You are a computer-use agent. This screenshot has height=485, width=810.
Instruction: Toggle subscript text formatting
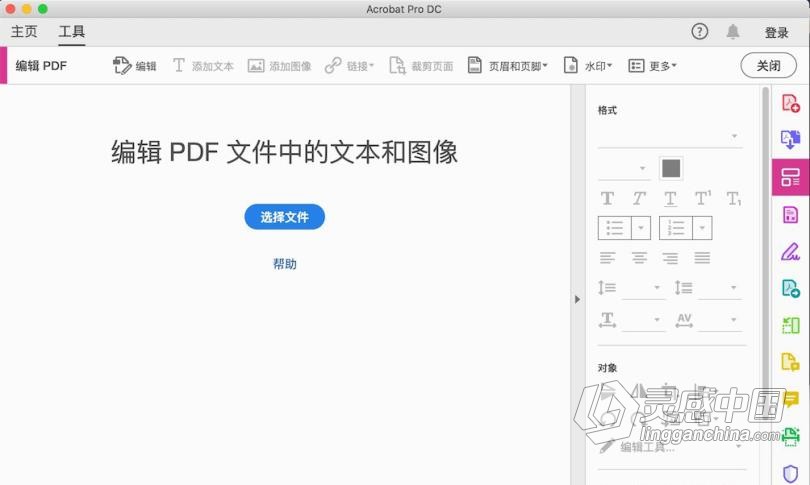point(734,198)
